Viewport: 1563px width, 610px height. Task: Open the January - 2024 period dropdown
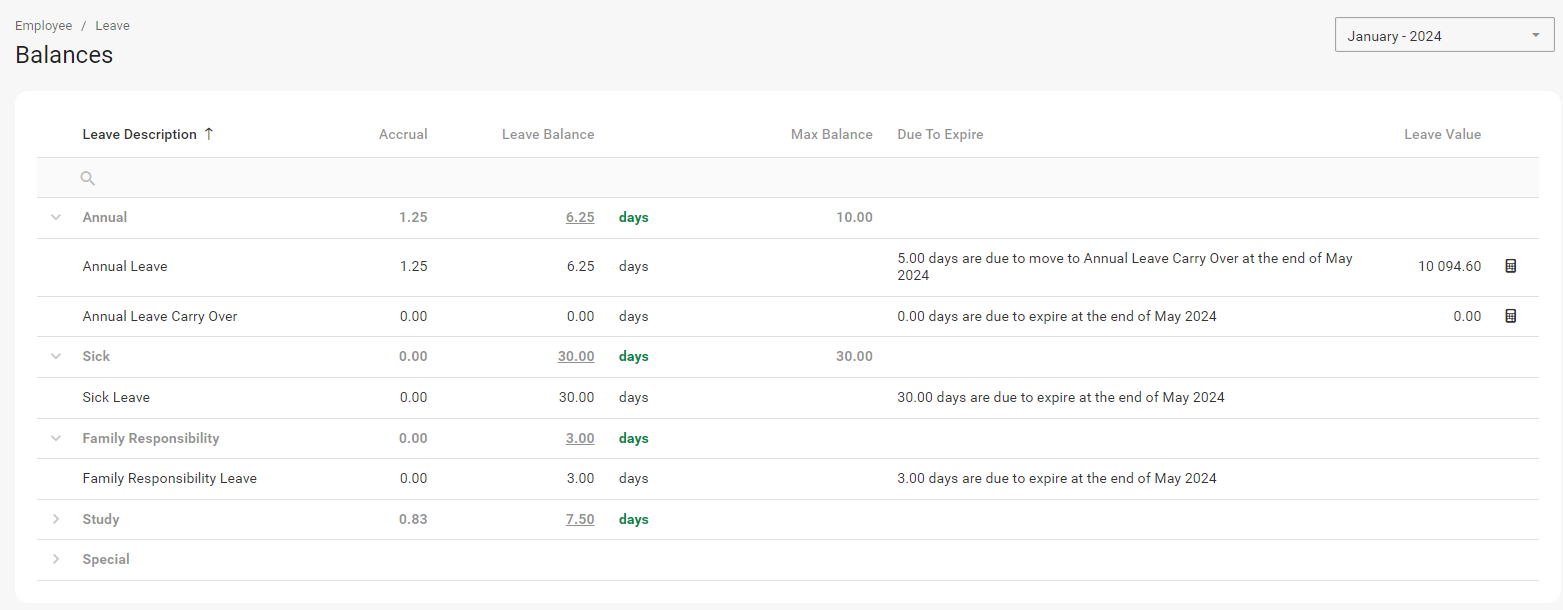point(1443,36)
